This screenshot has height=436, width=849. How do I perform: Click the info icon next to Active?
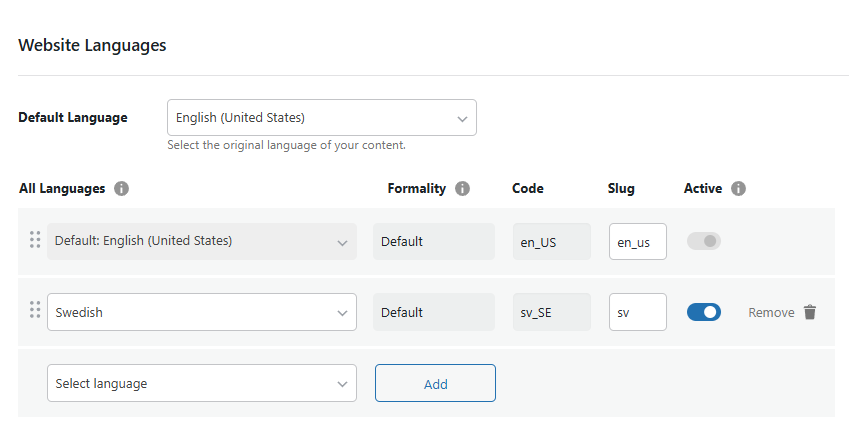tap(739, 188)
